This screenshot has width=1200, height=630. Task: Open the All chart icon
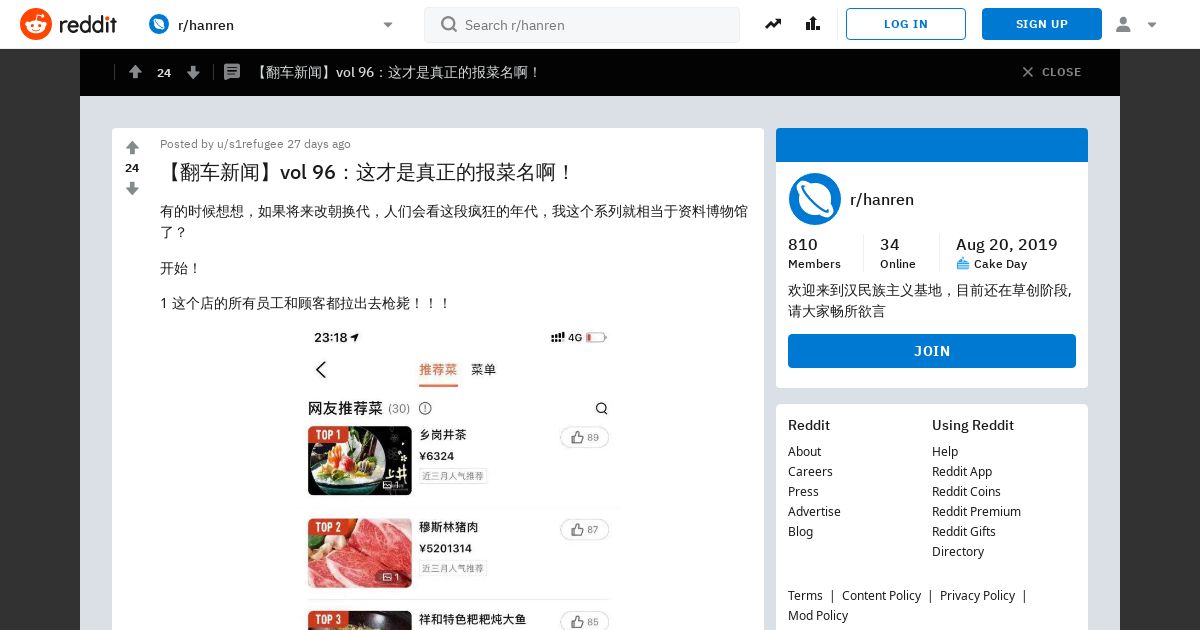[812, 24]
